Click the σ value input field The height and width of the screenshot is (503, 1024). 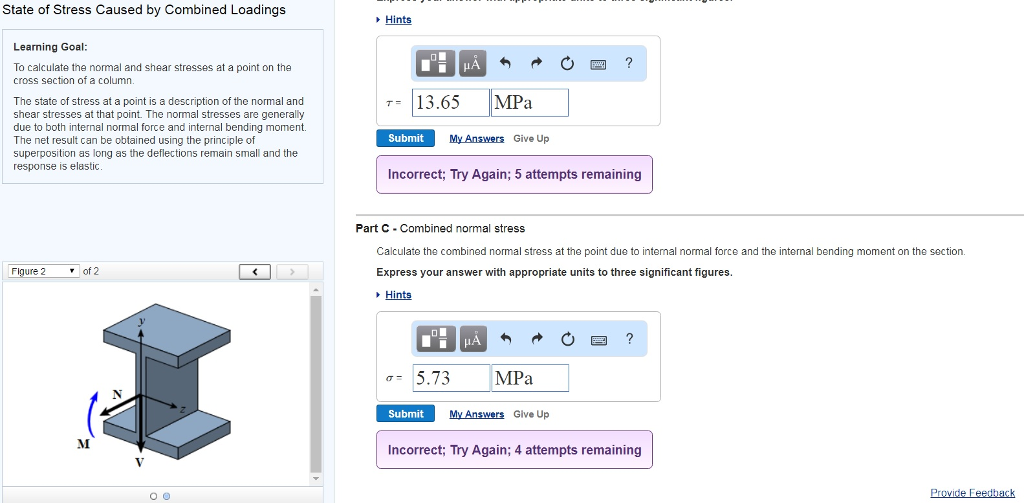point(451,378)
